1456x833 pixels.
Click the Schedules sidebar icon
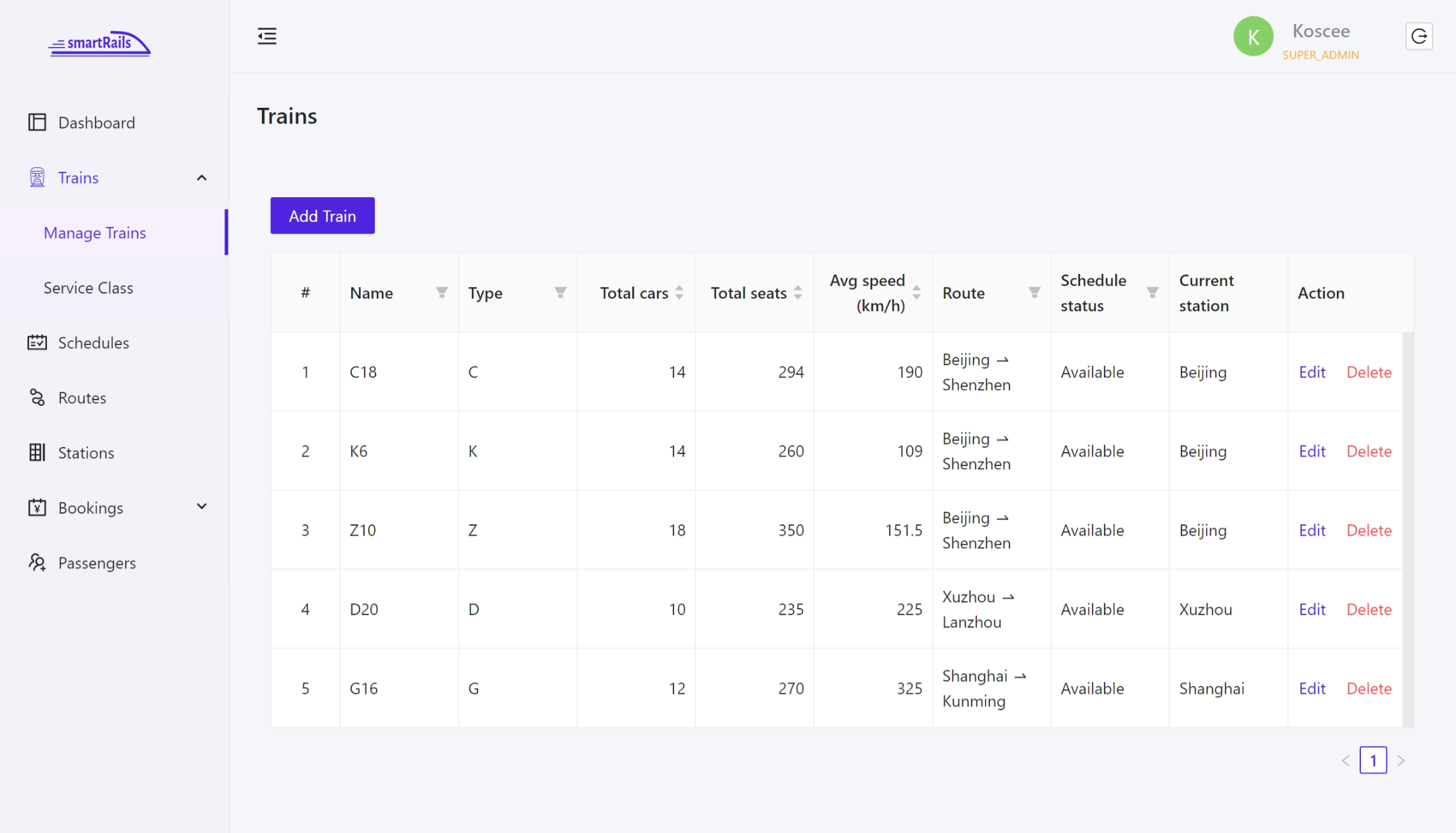(37, 342)
